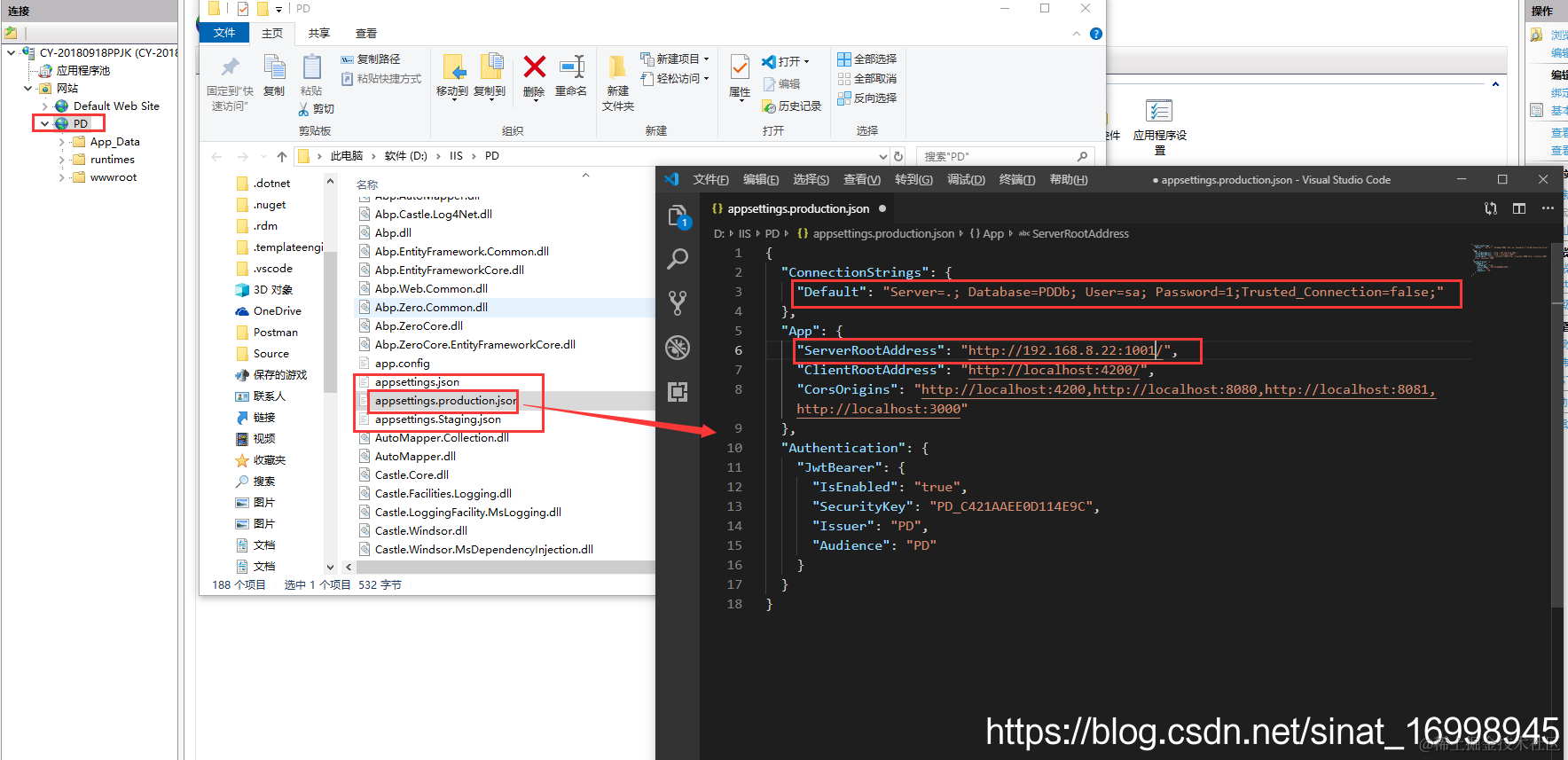Click the Name column header
Image resolution: width=1568 pixels, height=760 pixels.
(x=367, y=184)
